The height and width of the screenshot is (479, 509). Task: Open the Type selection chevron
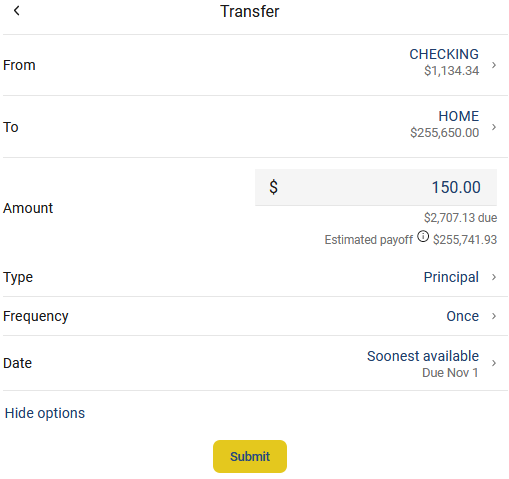494,277
